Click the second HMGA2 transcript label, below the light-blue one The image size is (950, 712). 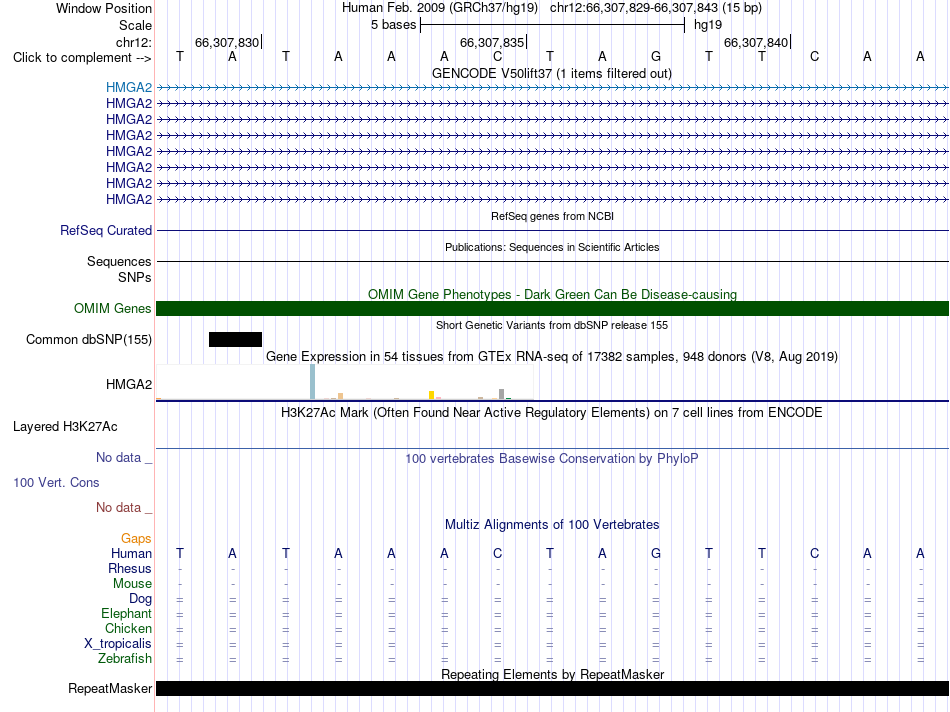[x=128, y=104]
